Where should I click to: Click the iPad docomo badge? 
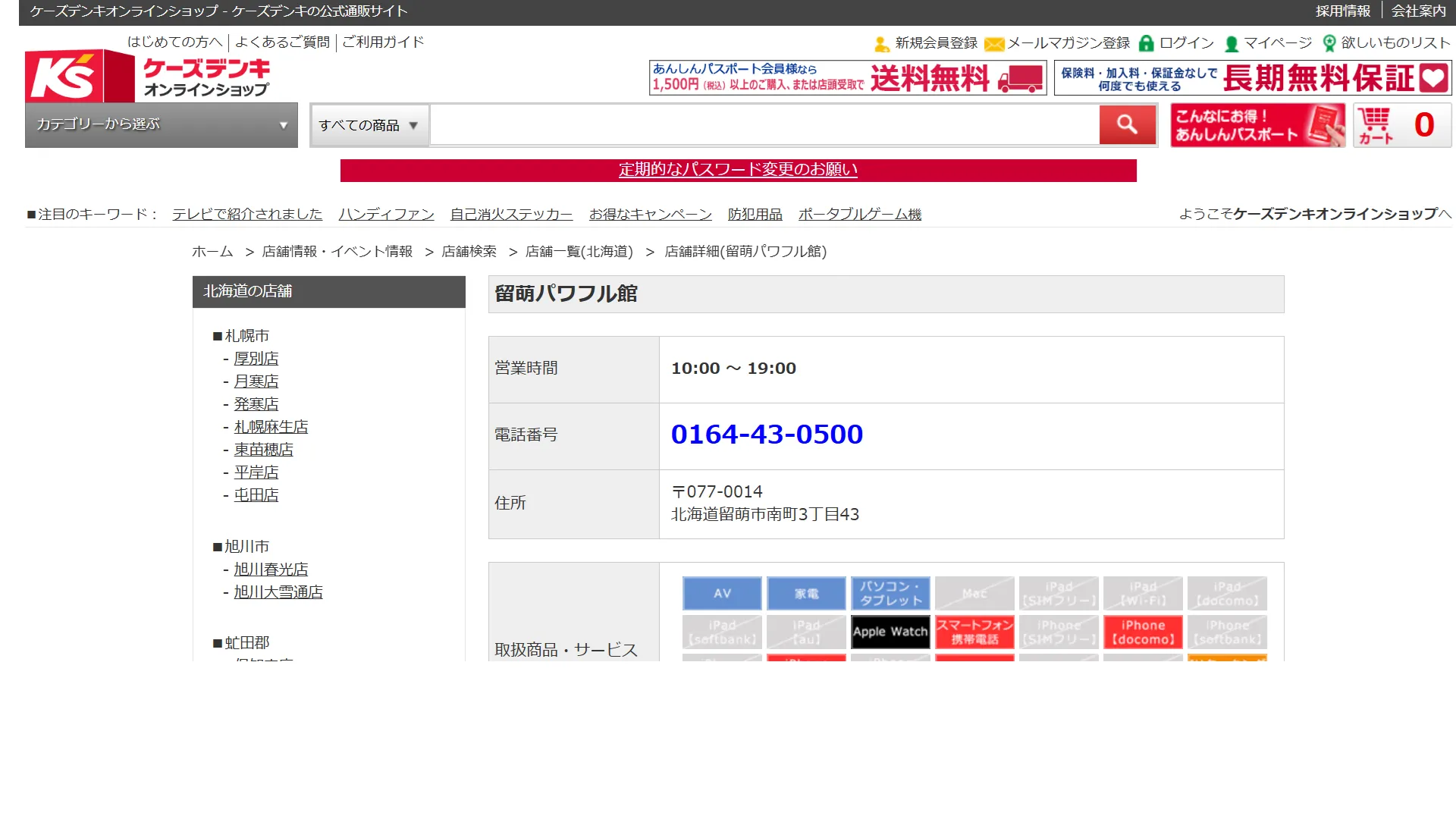coord(1227,594)
